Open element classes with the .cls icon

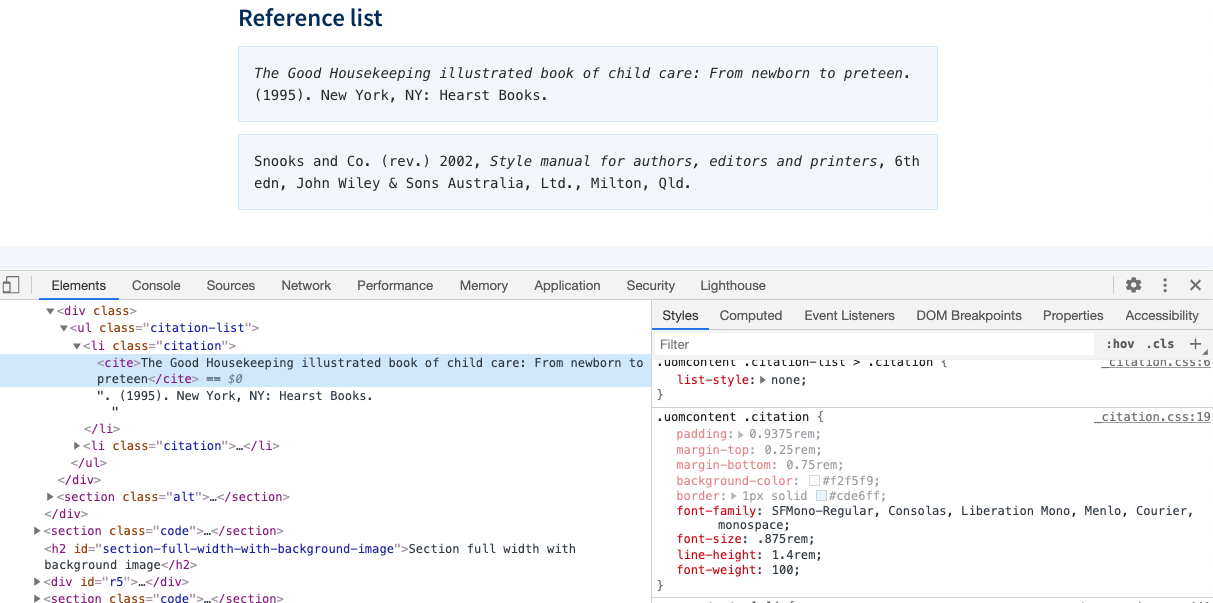point(1162,343)
